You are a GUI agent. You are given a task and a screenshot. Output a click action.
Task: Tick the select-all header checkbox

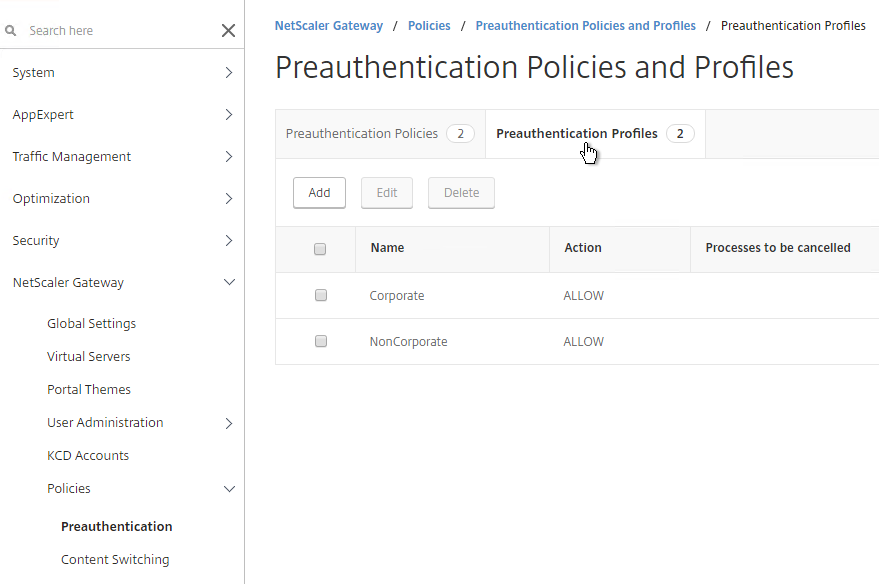pyautogui.click(x=320, y=249)
